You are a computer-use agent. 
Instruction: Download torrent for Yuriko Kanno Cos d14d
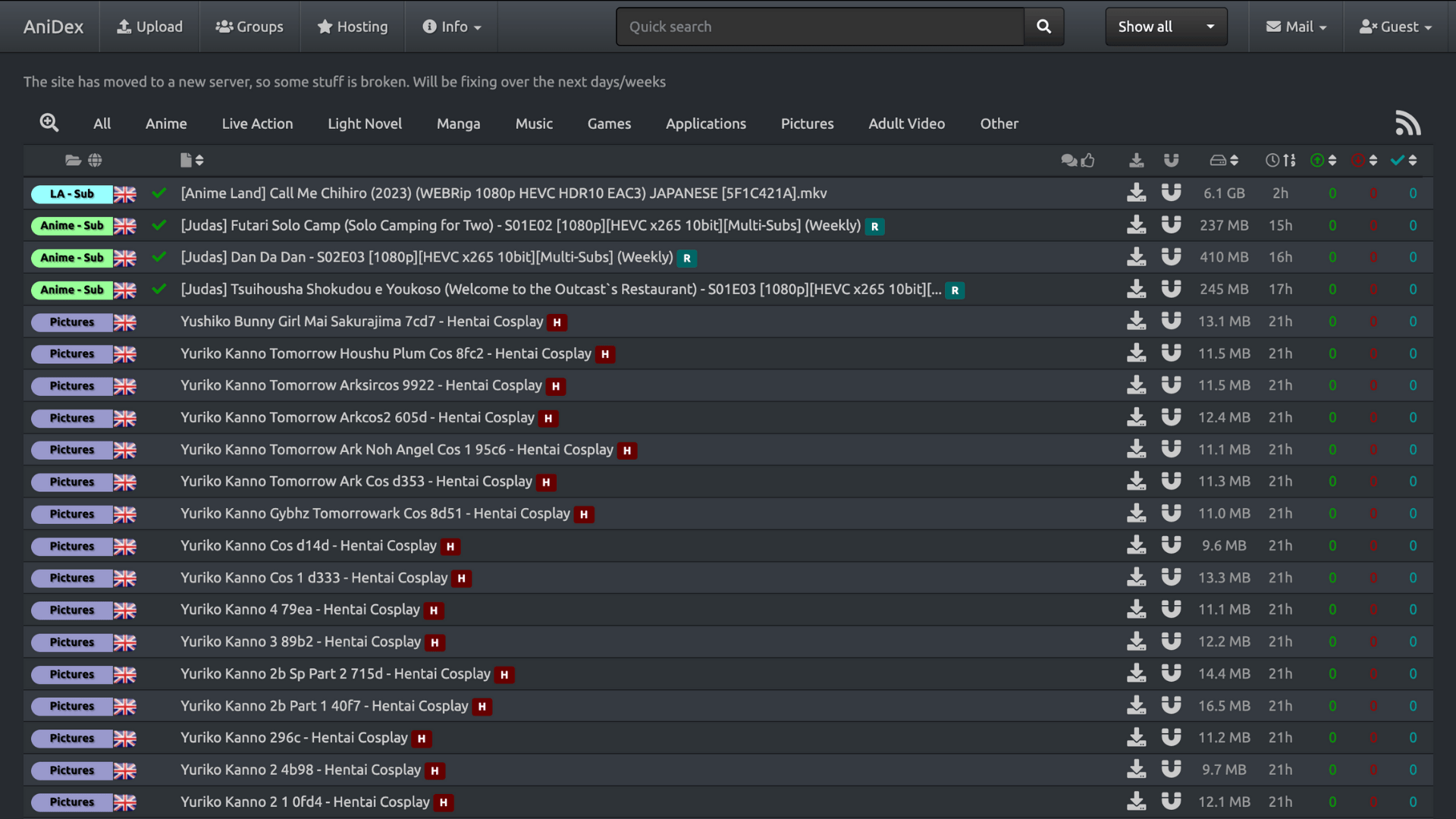pos(1136,545)
